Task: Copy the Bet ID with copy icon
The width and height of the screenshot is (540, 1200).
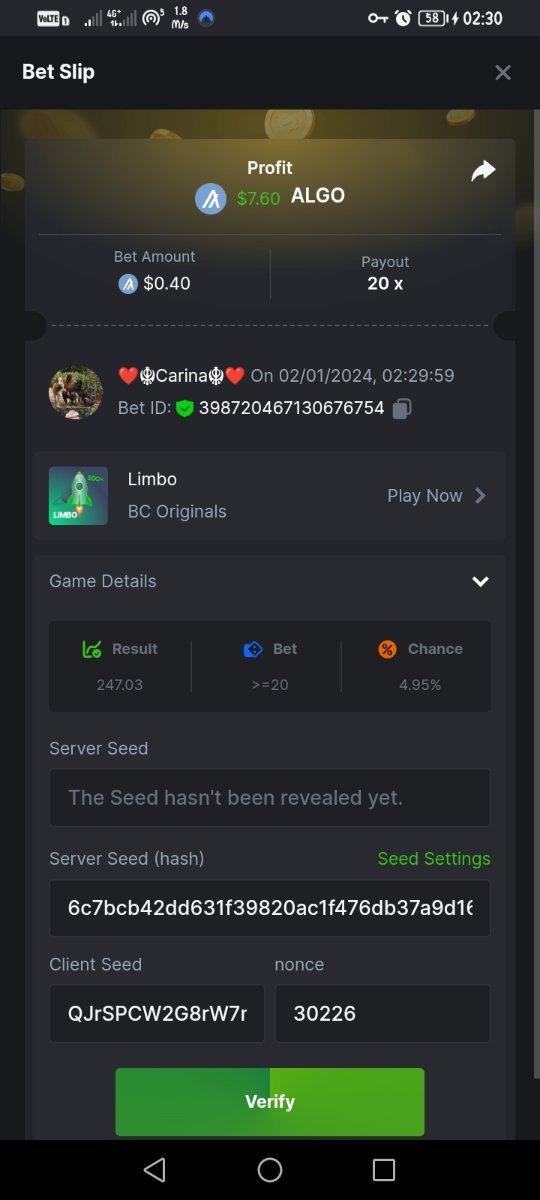Action: [x=402, y=408]
